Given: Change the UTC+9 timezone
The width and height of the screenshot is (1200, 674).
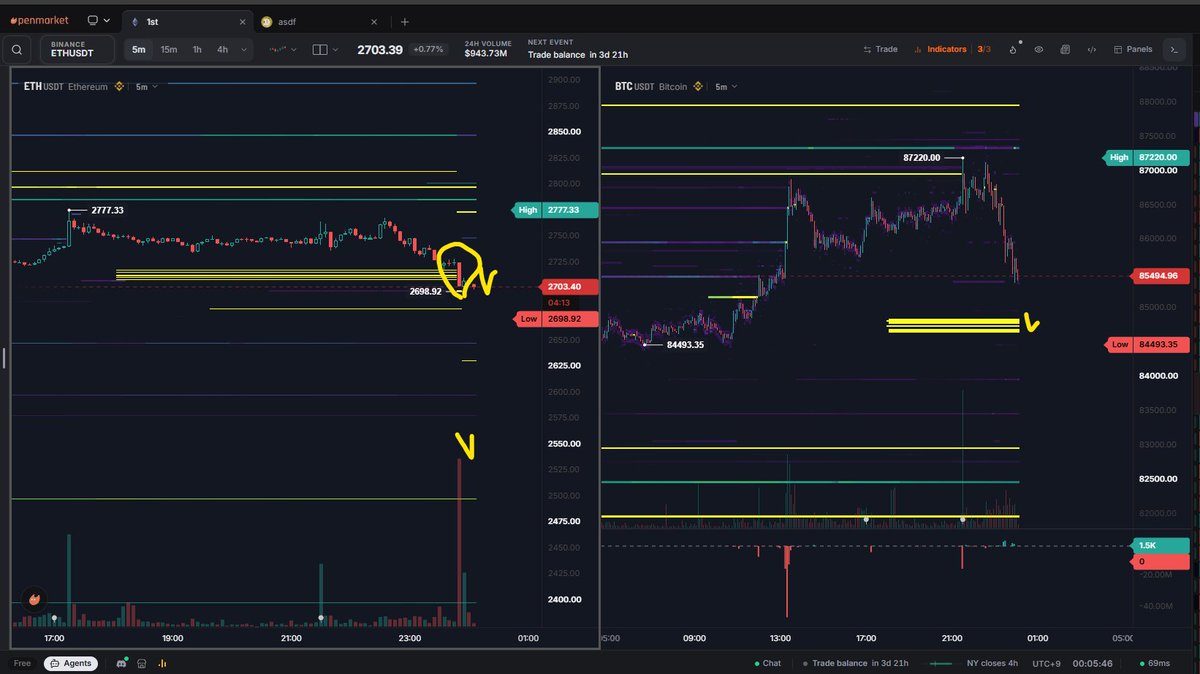Looking at the screenshot, I should (x=1045, y=663).
